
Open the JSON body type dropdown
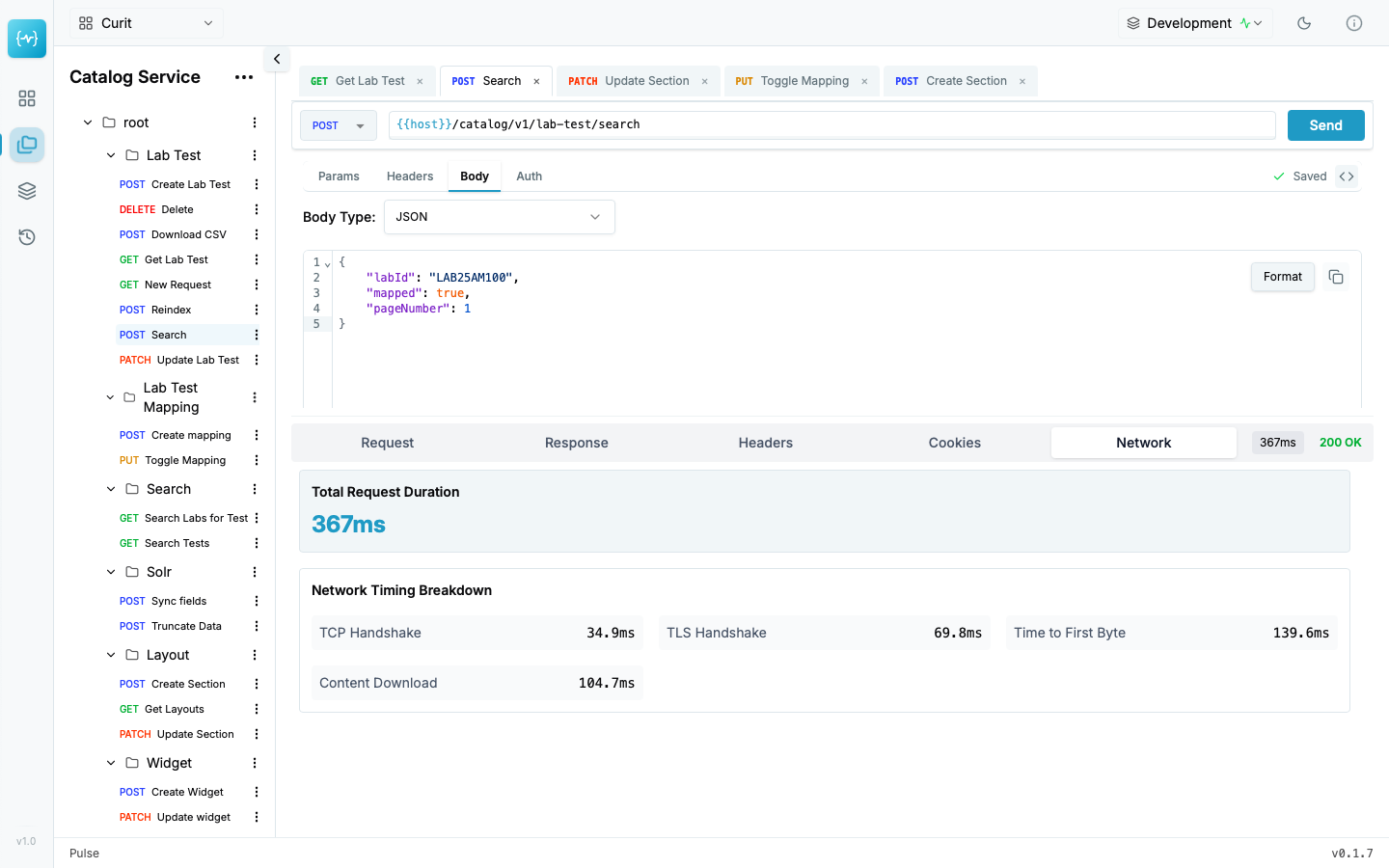pos(500,217)
